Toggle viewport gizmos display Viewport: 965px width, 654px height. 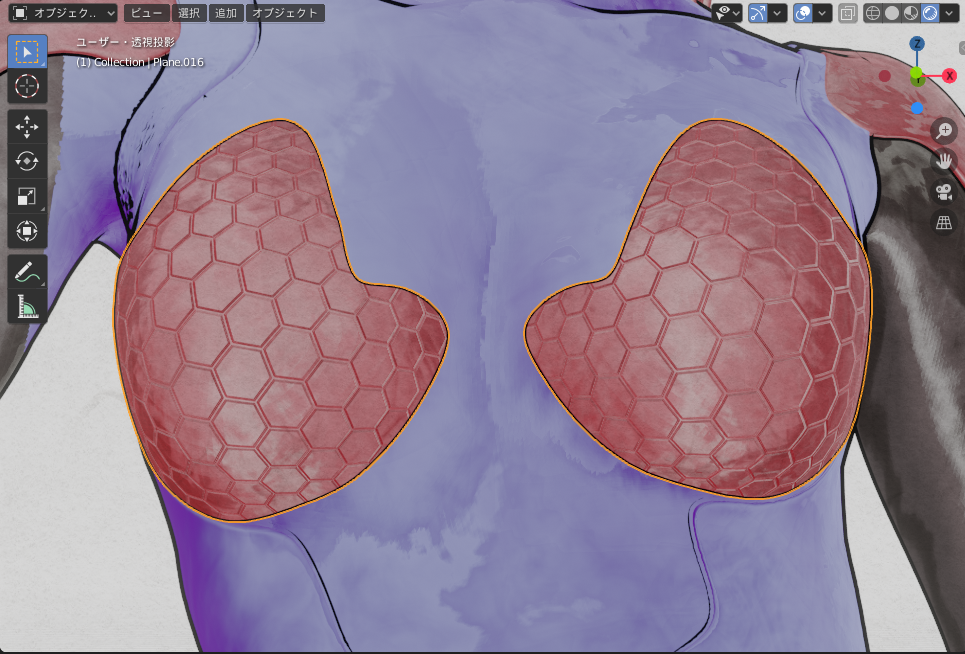pyautogui.click(x=758, y=13)
